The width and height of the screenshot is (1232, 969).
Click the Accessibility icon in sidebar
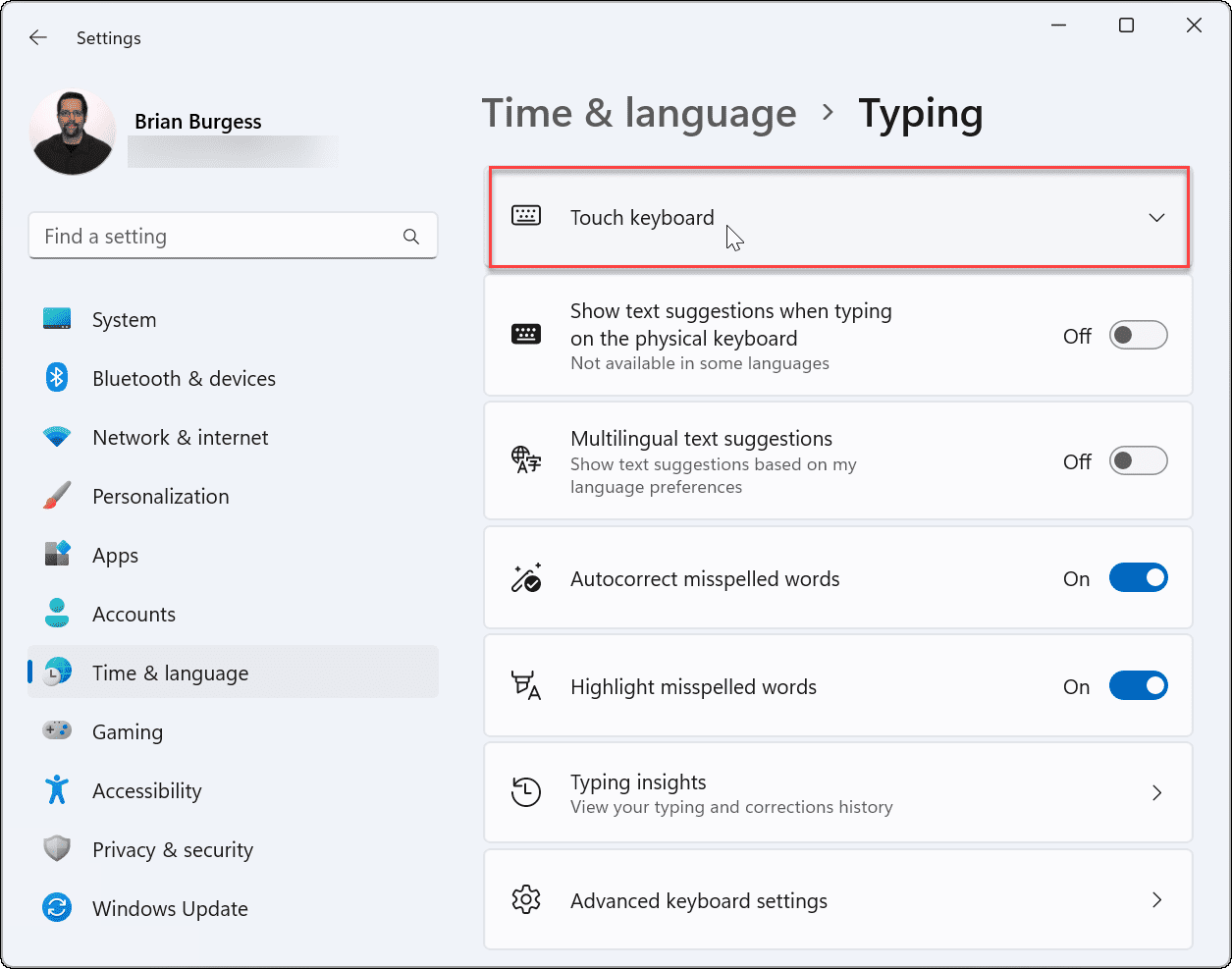(x=57, y=789)
